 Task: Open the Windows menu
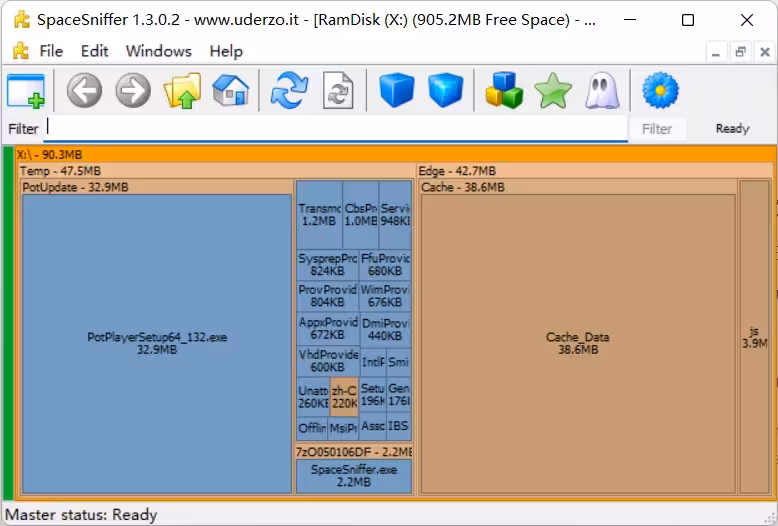[158, 51]
